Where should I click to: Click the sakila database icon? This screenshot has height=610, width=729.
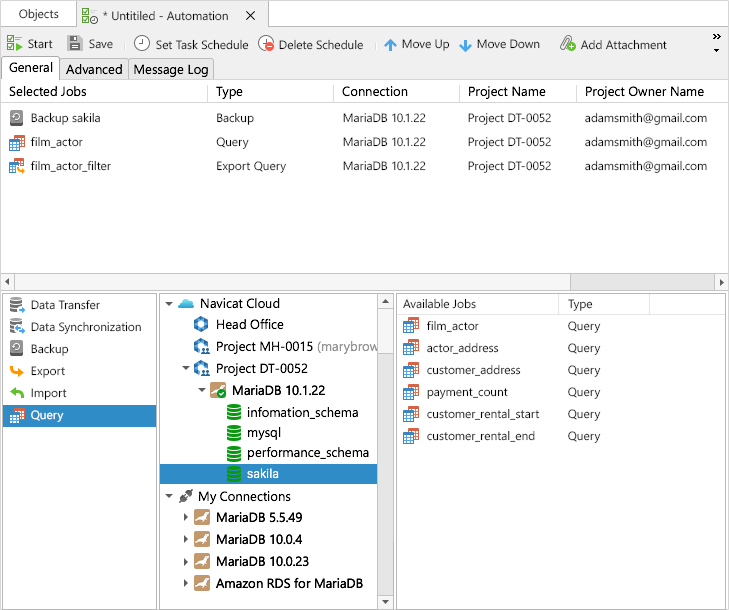(x=234, y=473)
